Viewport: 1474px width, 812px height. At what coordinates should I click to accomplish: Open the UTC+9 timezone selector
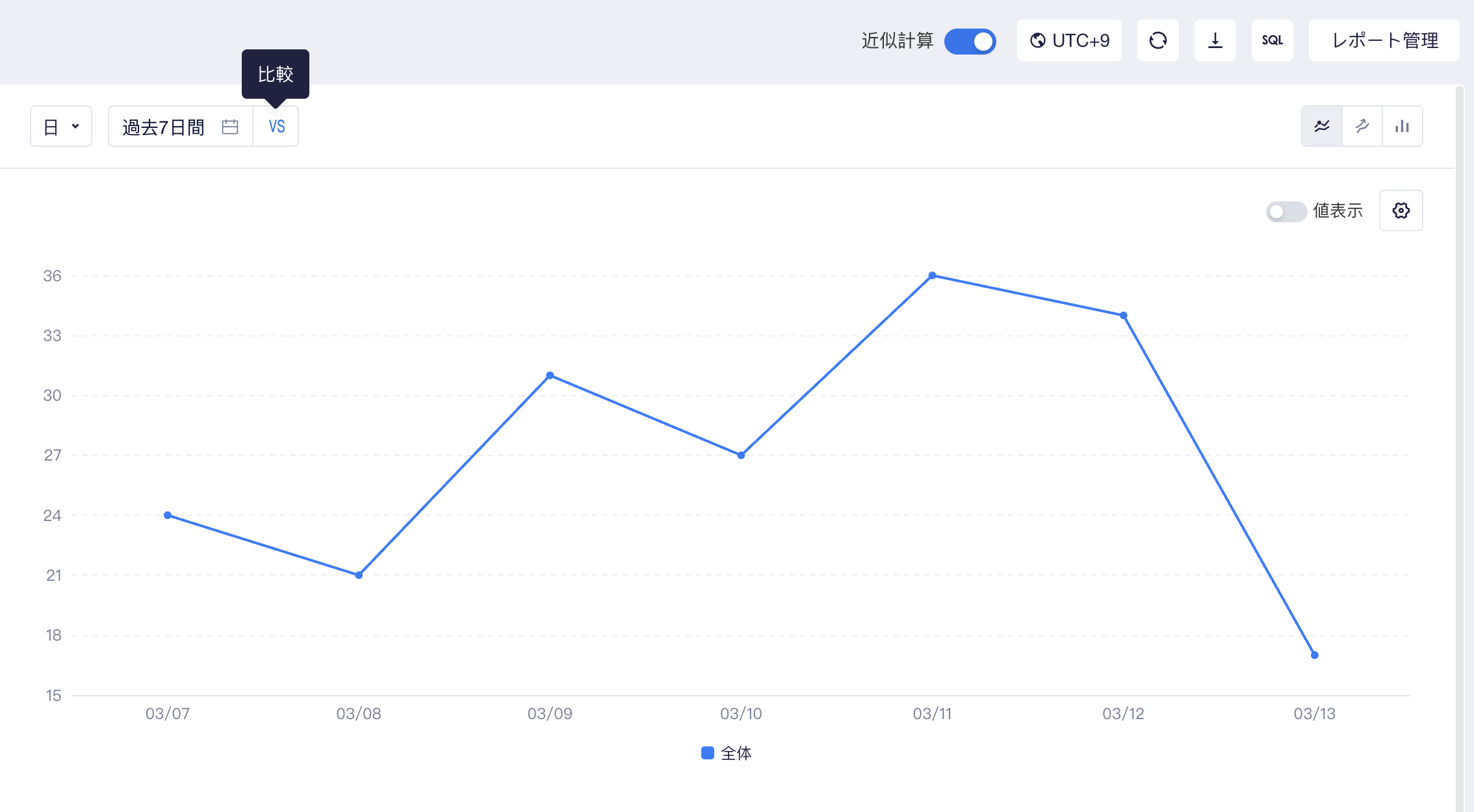pyautogui.click(x=1069, y=41)
